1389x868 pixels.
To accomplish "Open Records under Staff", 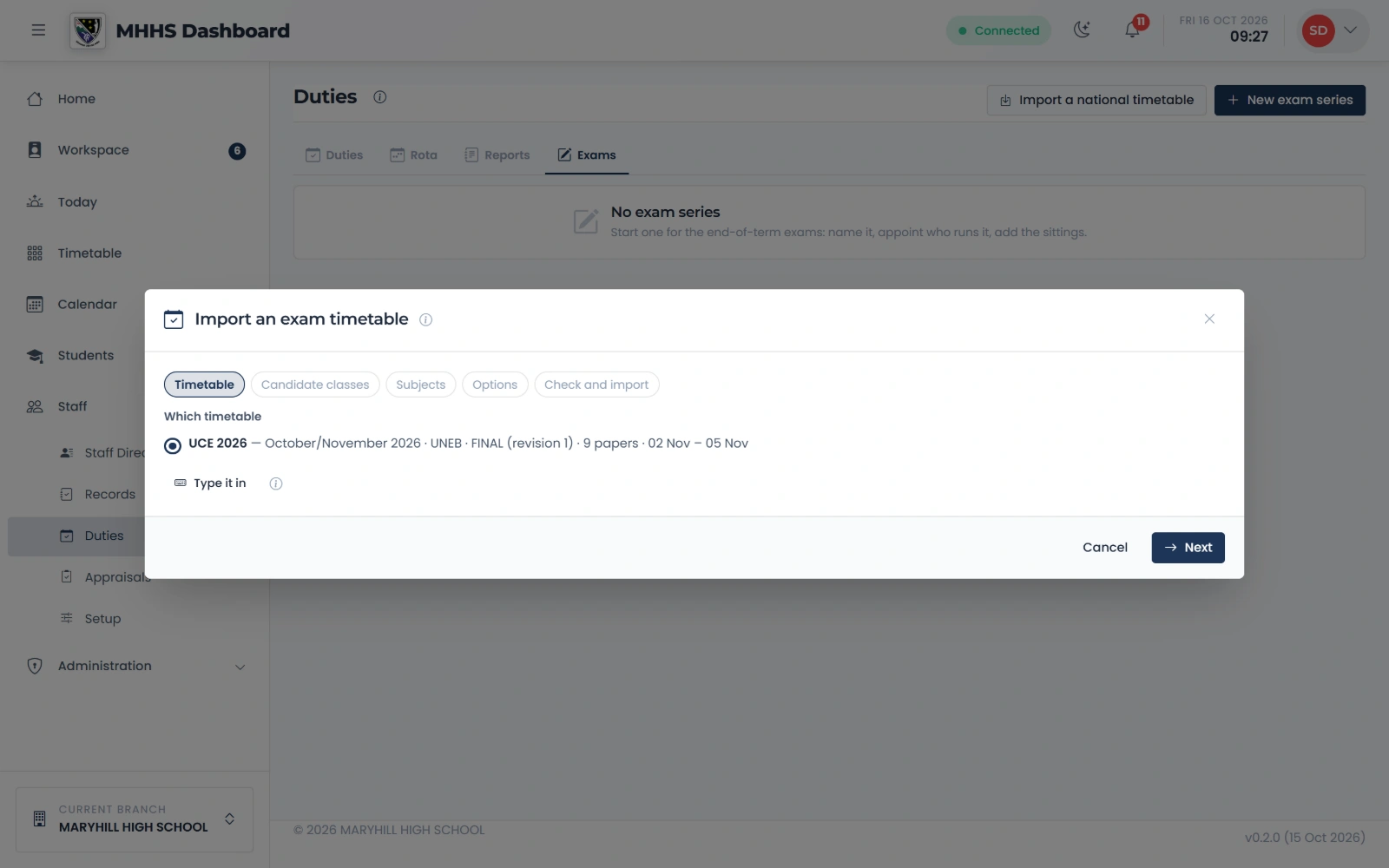I will [109, 495].
